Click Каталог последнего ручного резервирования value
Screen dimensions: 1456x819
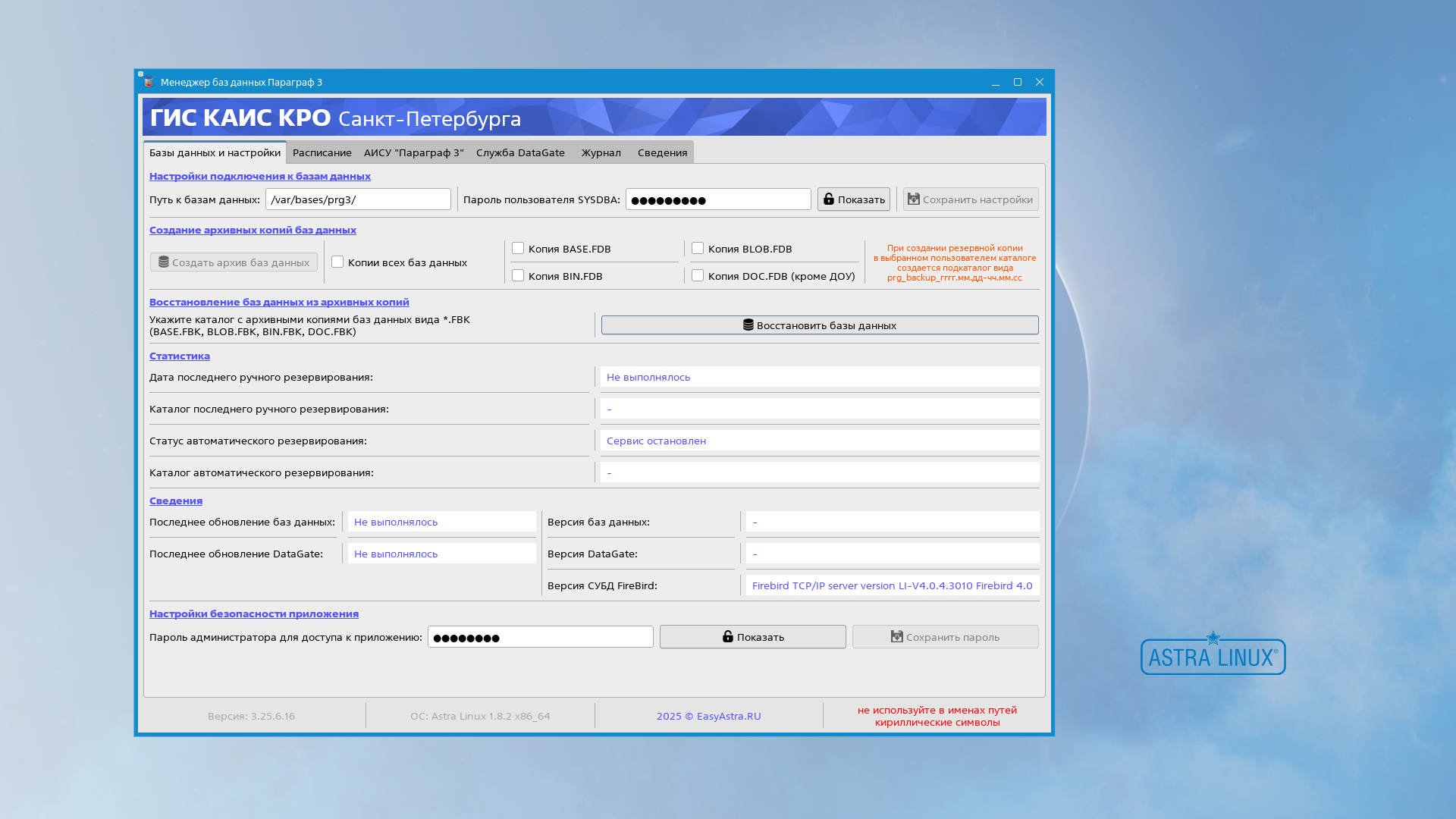click(x=820, y=409)
